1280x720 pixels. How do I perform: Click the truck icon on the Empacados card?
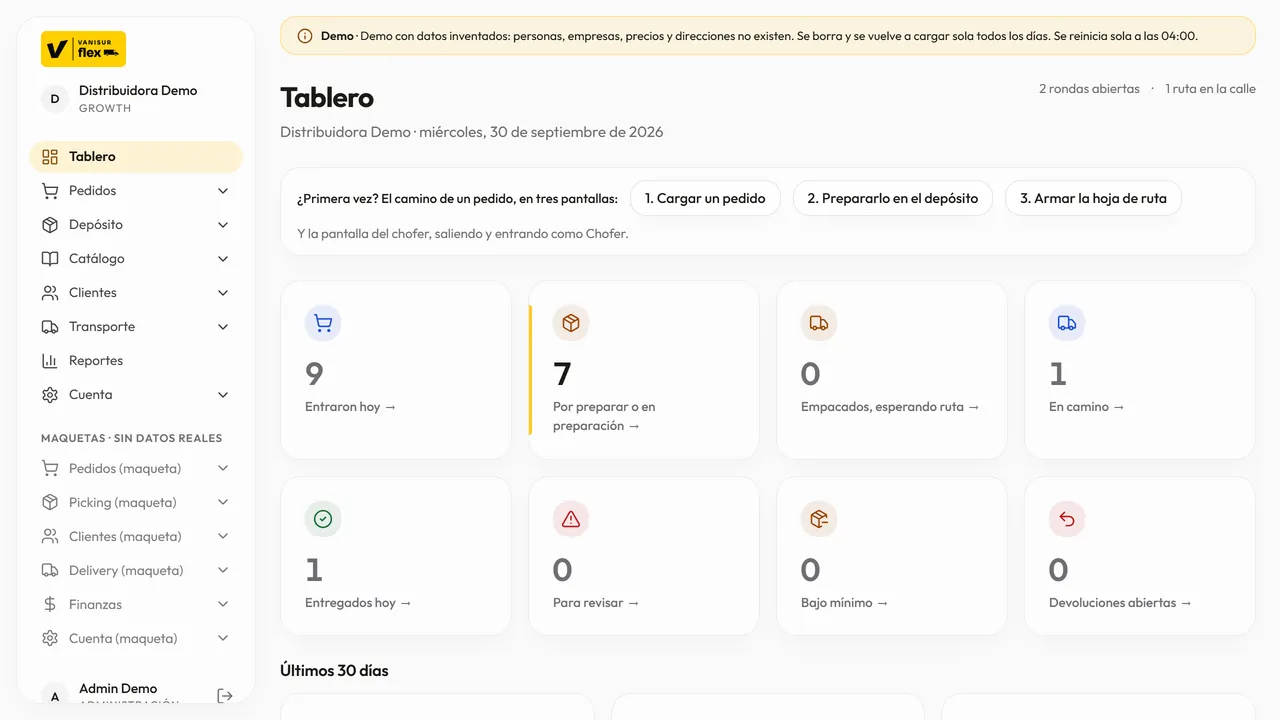pos(819,323)
